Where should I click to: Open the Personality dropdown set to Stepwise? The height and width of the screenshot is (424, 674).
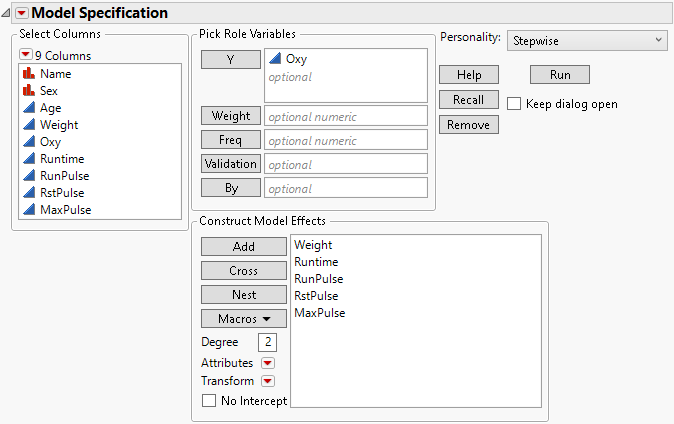point(586,40)
